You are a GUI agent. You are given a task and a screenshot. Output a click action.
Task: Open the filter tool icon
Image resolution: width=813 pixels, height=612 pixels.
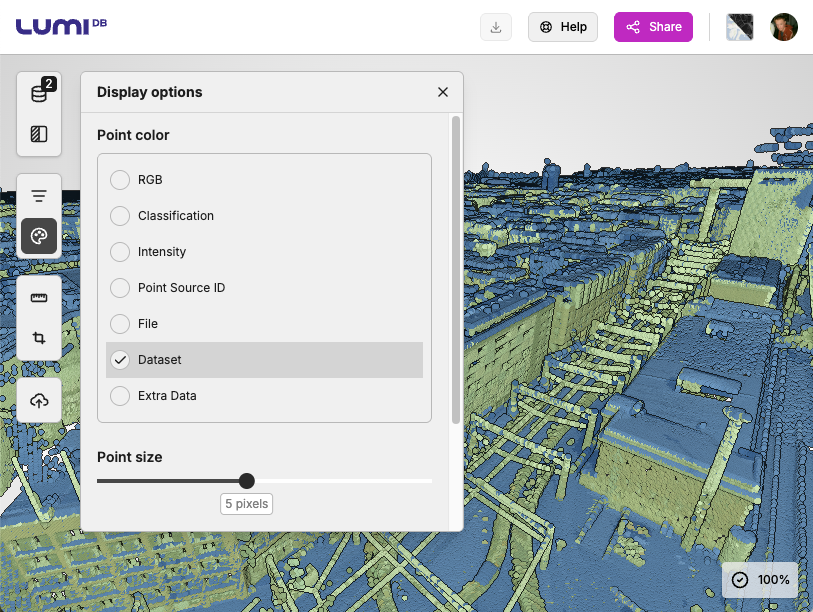pos(39,196)
